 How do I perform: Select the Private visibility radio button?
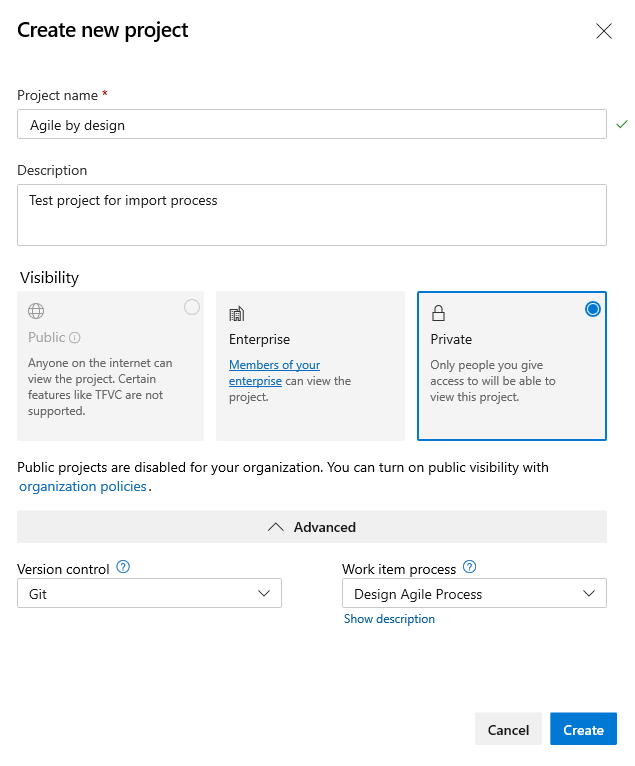point(593,309)
